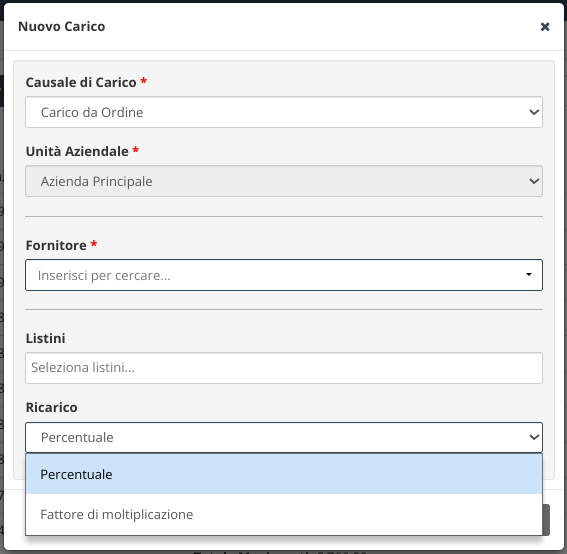Open the Causale di Carico select box
567x554 pixels.
click(x=284, y=112)
